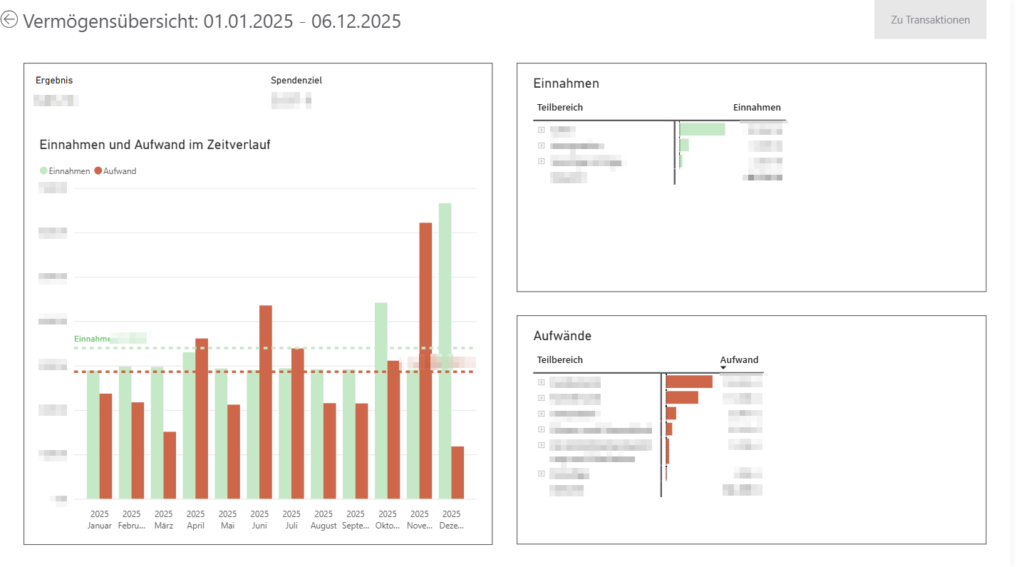Click the green Einnahmen legend marker
1024x567 pixels.
43,171
